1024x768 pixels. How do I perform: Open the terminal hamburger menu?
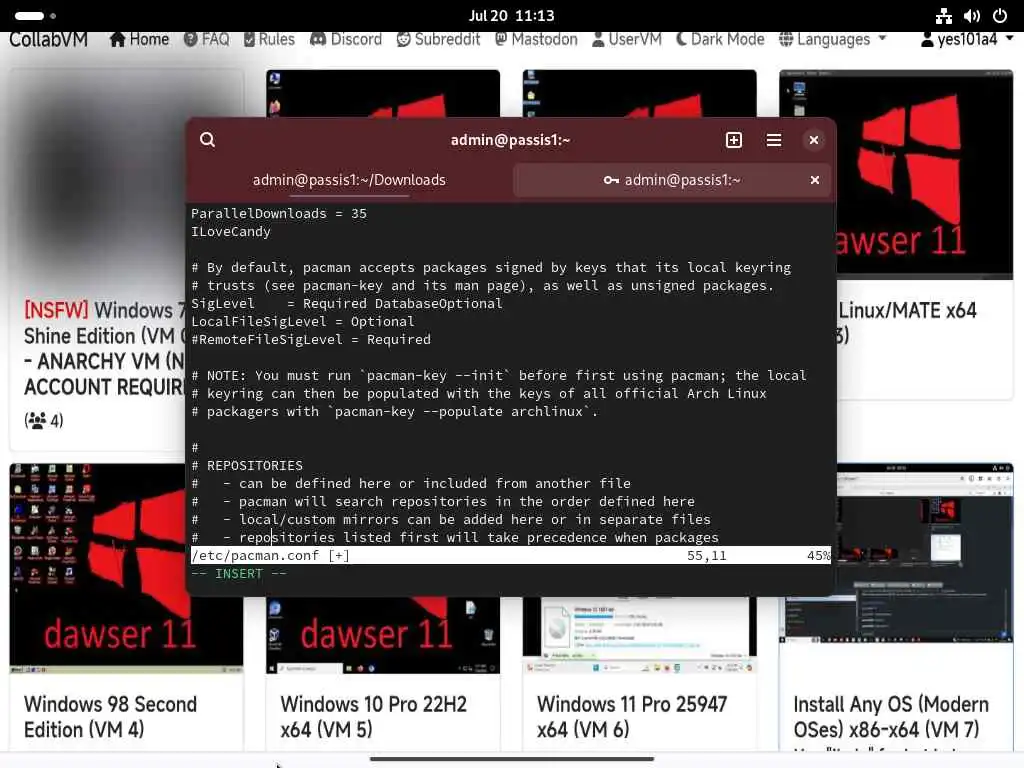[x=774, y=140]
